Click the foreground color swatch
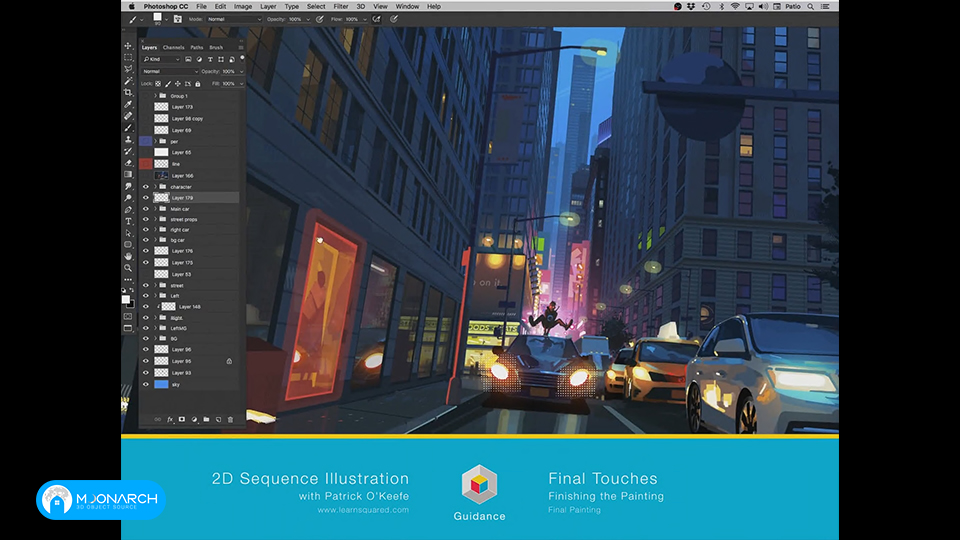Image resolution: width=960 pixels, height=540 pixels. click(126, 299)
